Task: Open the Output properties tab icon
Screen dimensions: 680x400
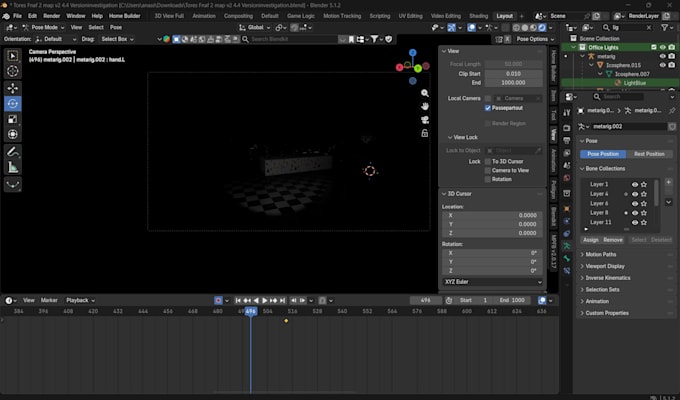Action: click(x=566, y=140)
